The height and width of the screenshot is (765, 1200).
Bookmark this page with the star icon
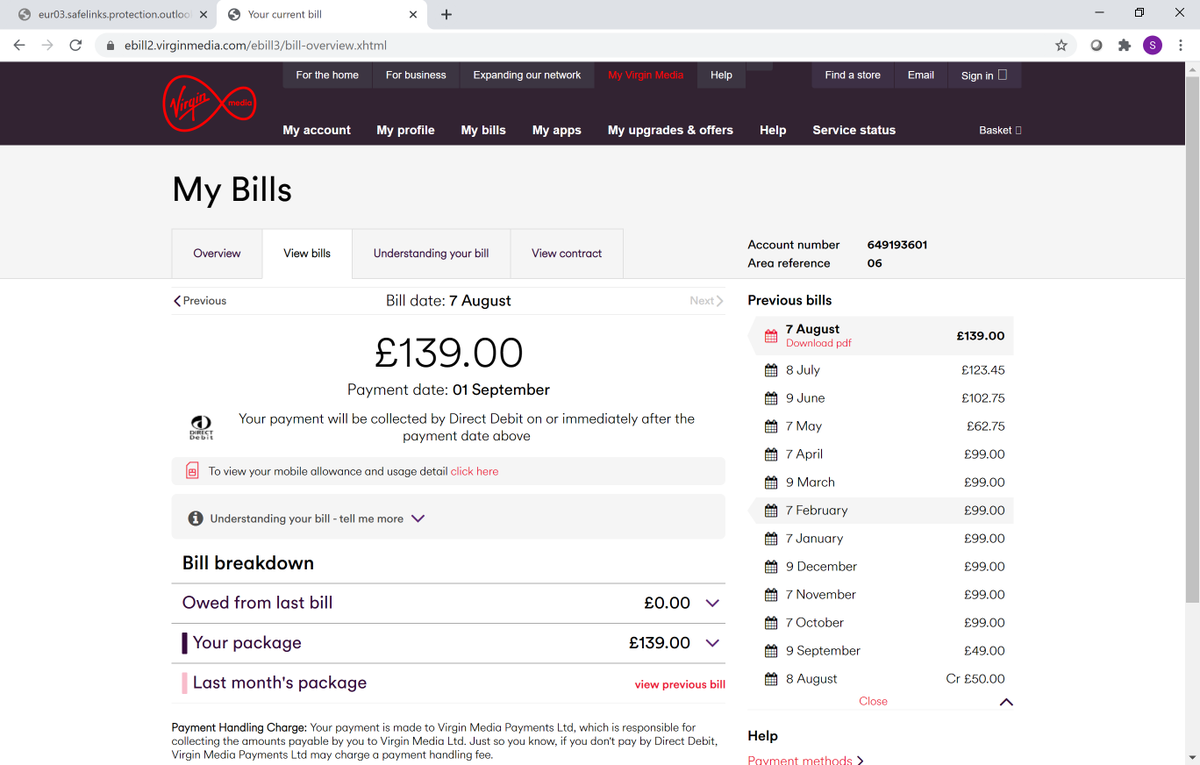1061,45
